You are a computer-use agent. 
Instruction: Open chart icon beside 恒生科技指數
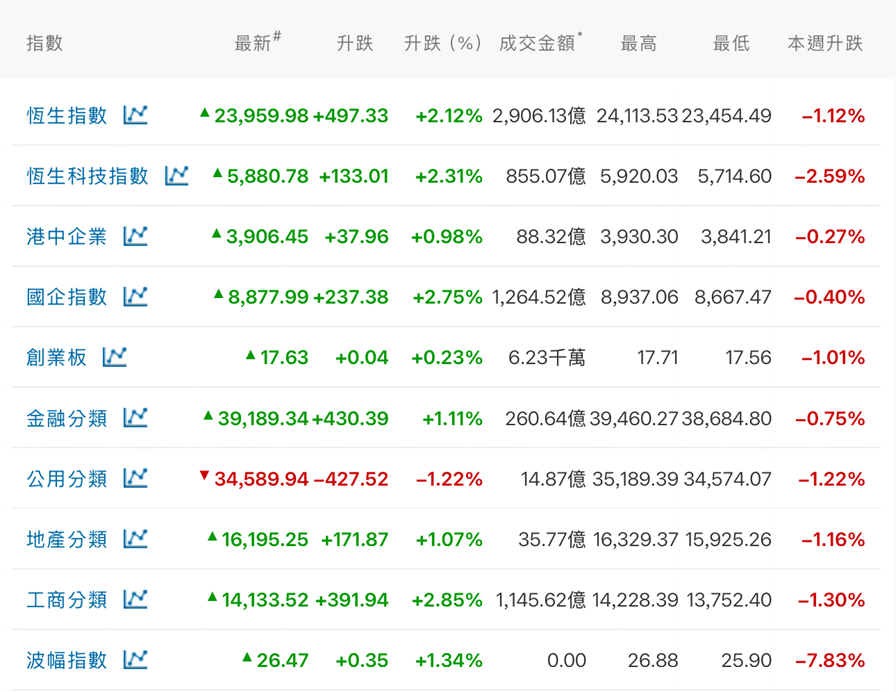[x=176, y=176]
